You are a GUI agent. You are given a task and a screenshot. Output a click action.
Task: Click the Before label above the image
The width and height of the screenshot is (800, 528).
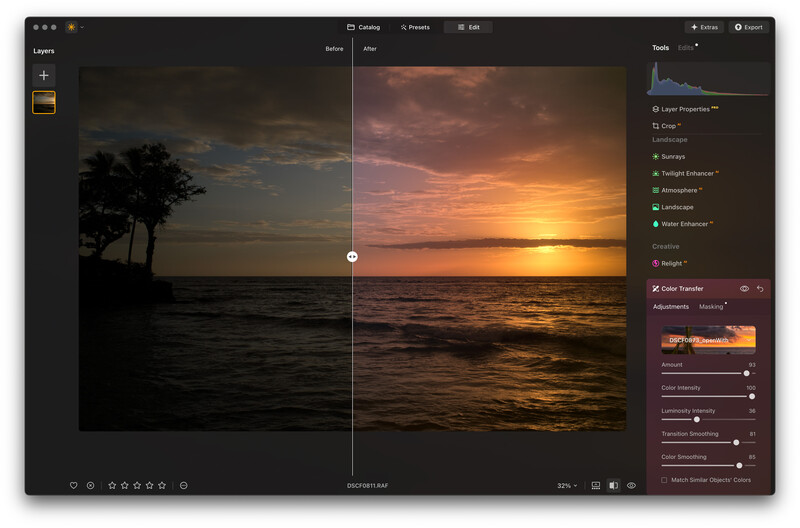coord(334,49)
